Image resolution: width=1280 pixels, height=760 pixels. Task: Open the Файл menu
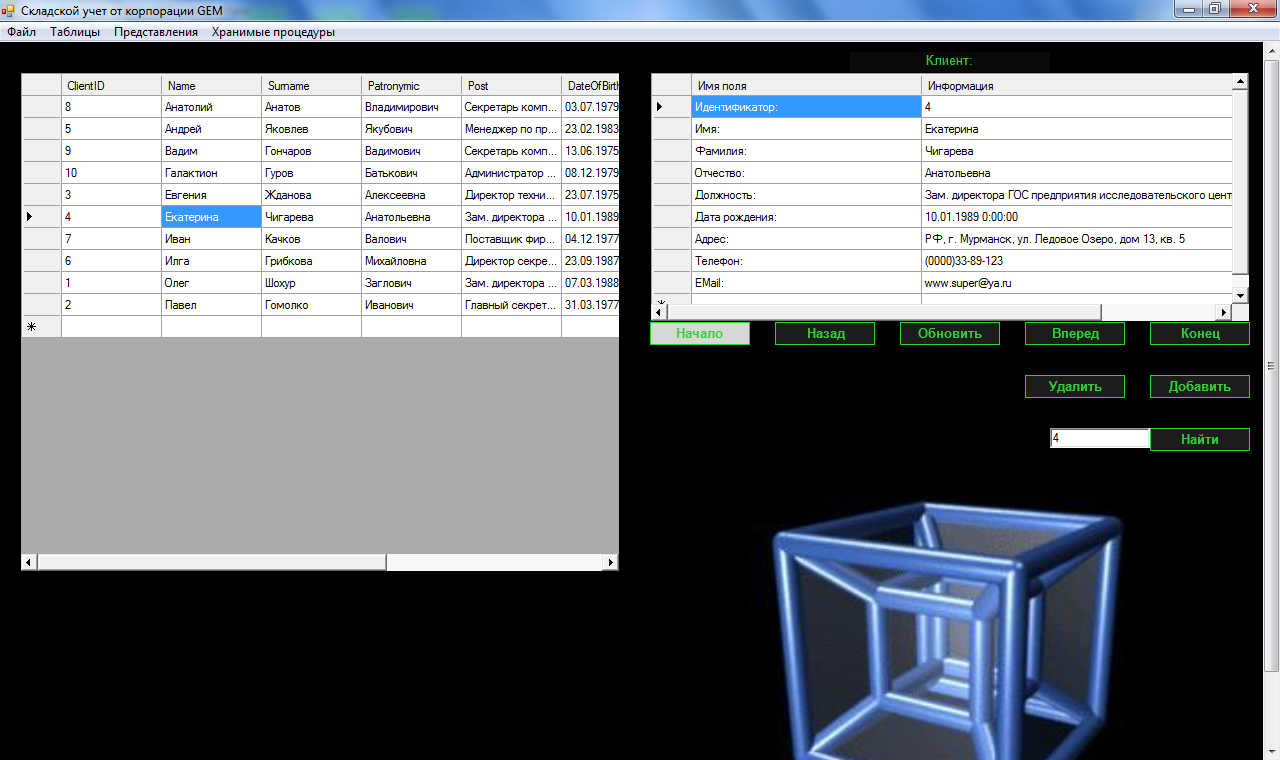click(x=21, y=32)
